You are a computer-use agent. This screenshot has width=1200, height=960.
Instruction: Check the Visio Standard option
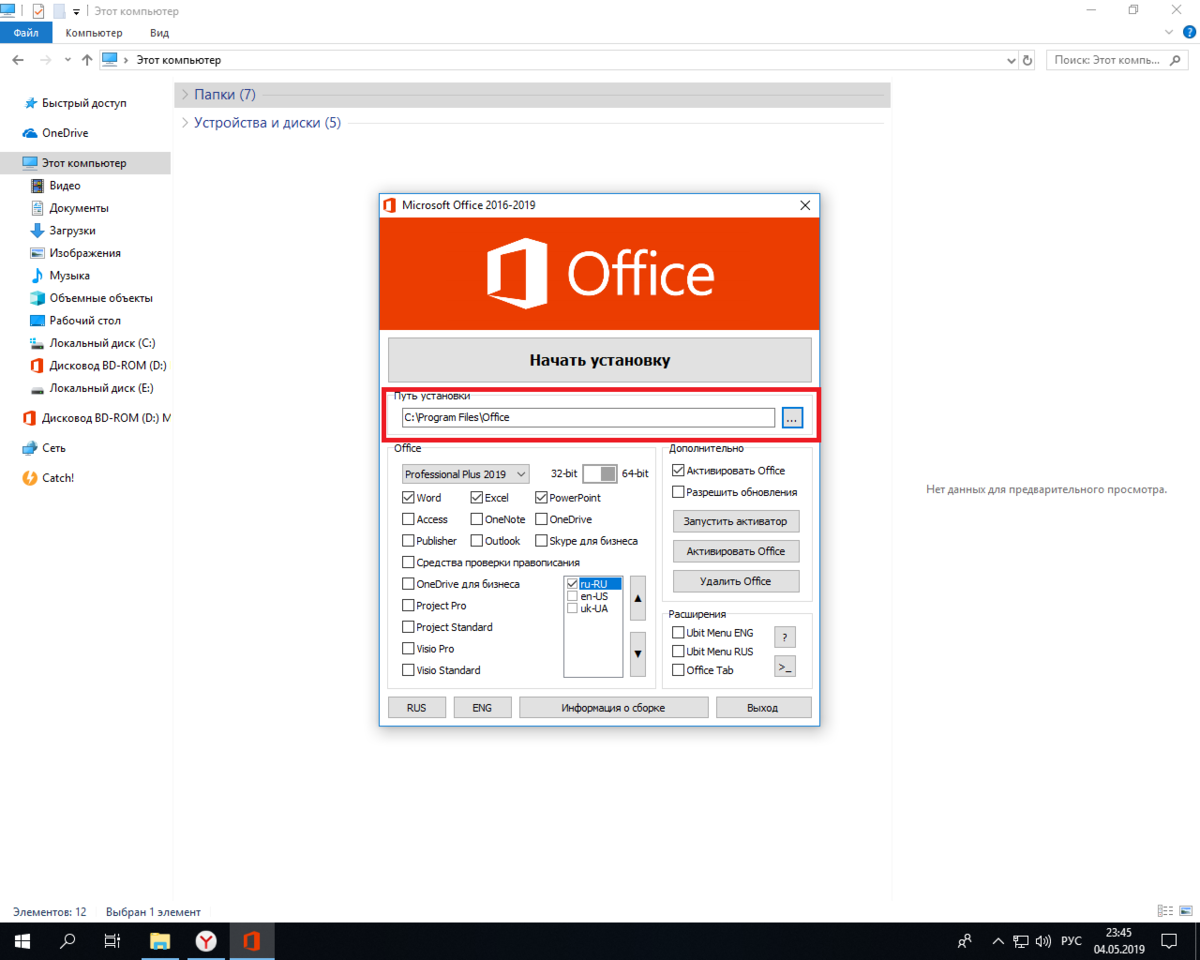pyautogui.click(x=408, y=670)
